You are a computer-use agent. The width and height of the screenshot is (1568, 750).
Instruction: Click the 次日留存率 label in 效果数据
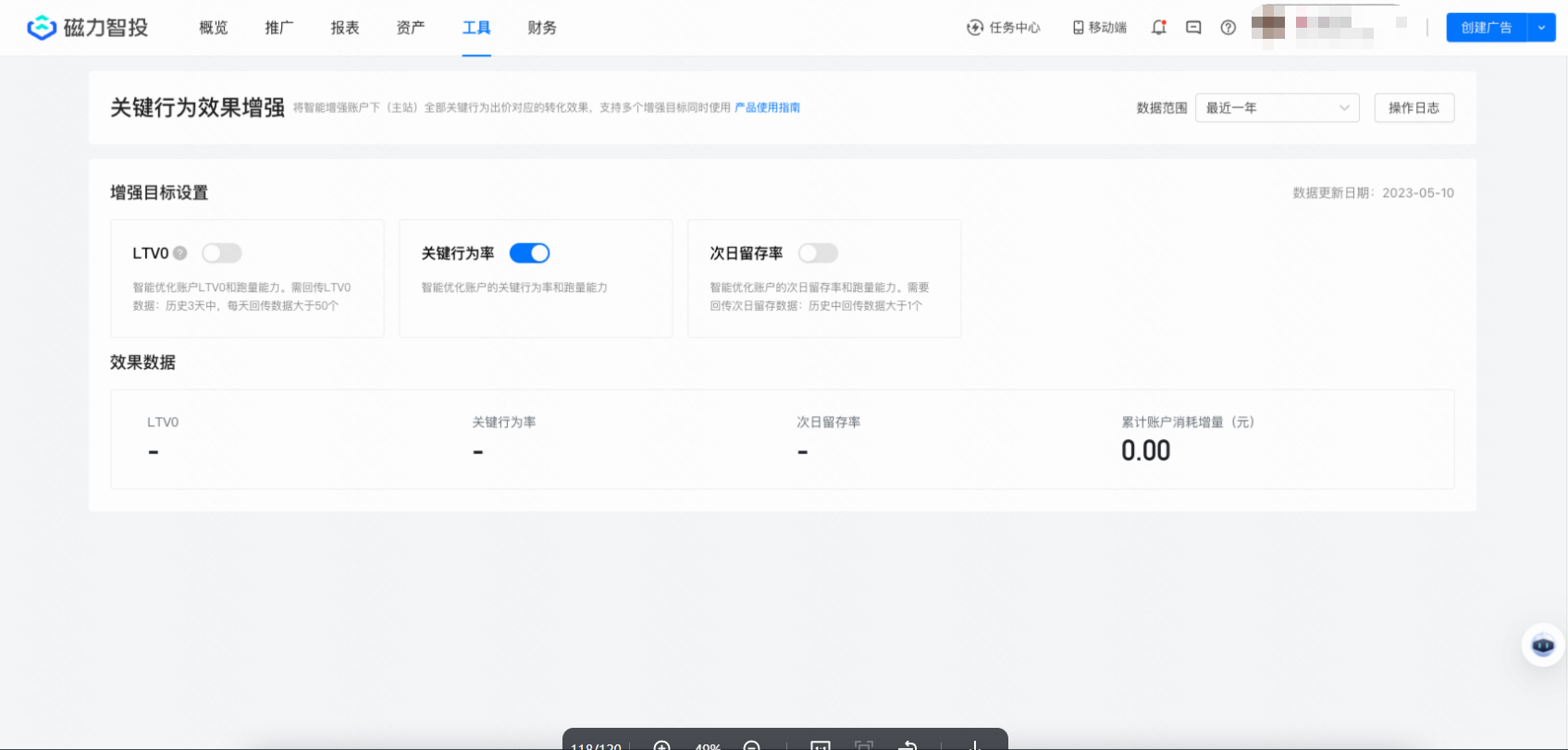coord(829,422)
